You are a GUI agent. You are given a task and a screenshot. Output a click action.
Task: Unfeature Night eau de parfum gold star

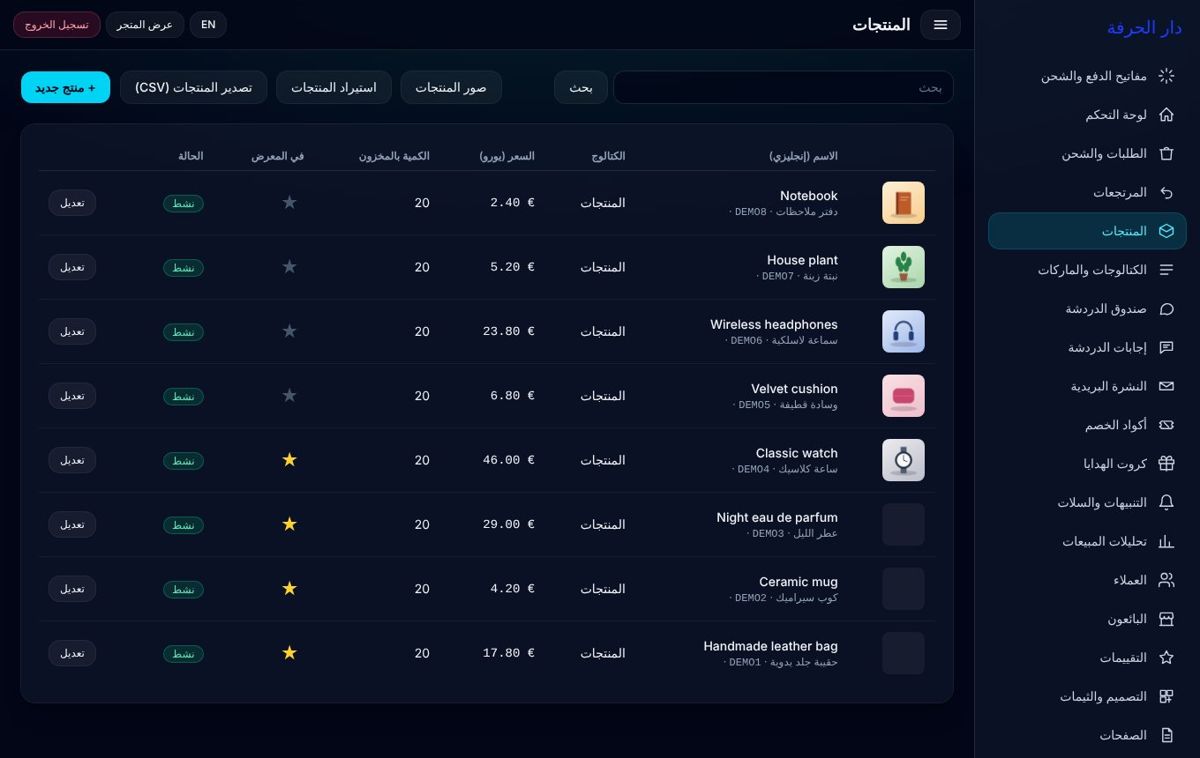pyautogui.click(x=289, y=524)
